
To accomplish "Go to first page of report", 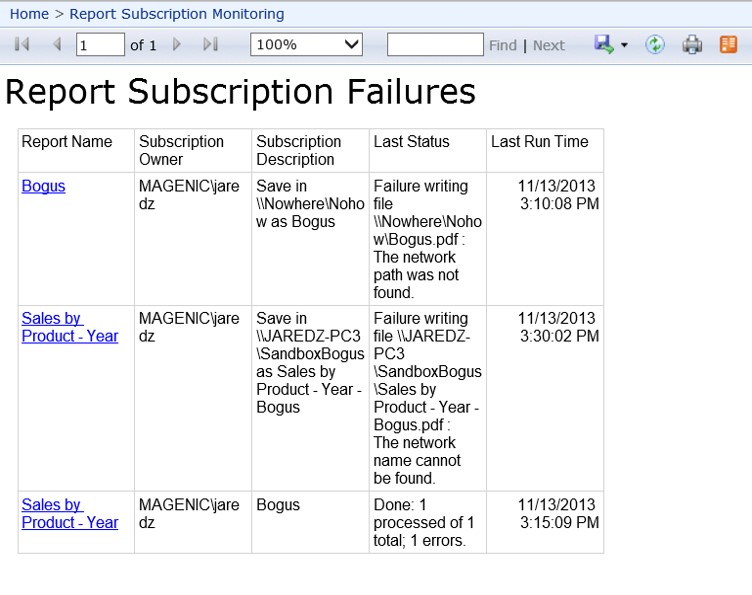I will click(22, 45).
